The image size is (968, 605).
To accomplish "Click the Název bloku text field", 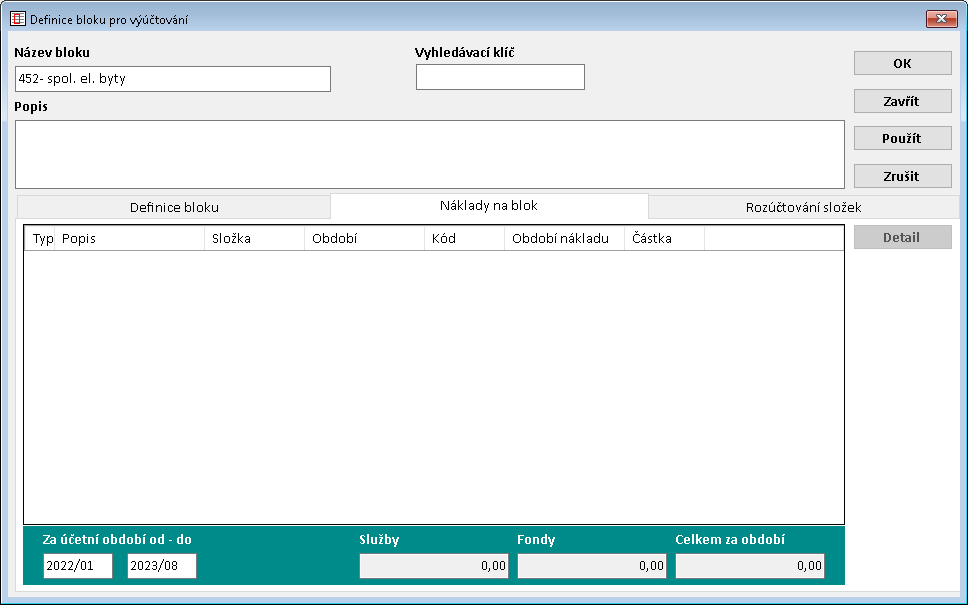I will click(x=172, y=79).
